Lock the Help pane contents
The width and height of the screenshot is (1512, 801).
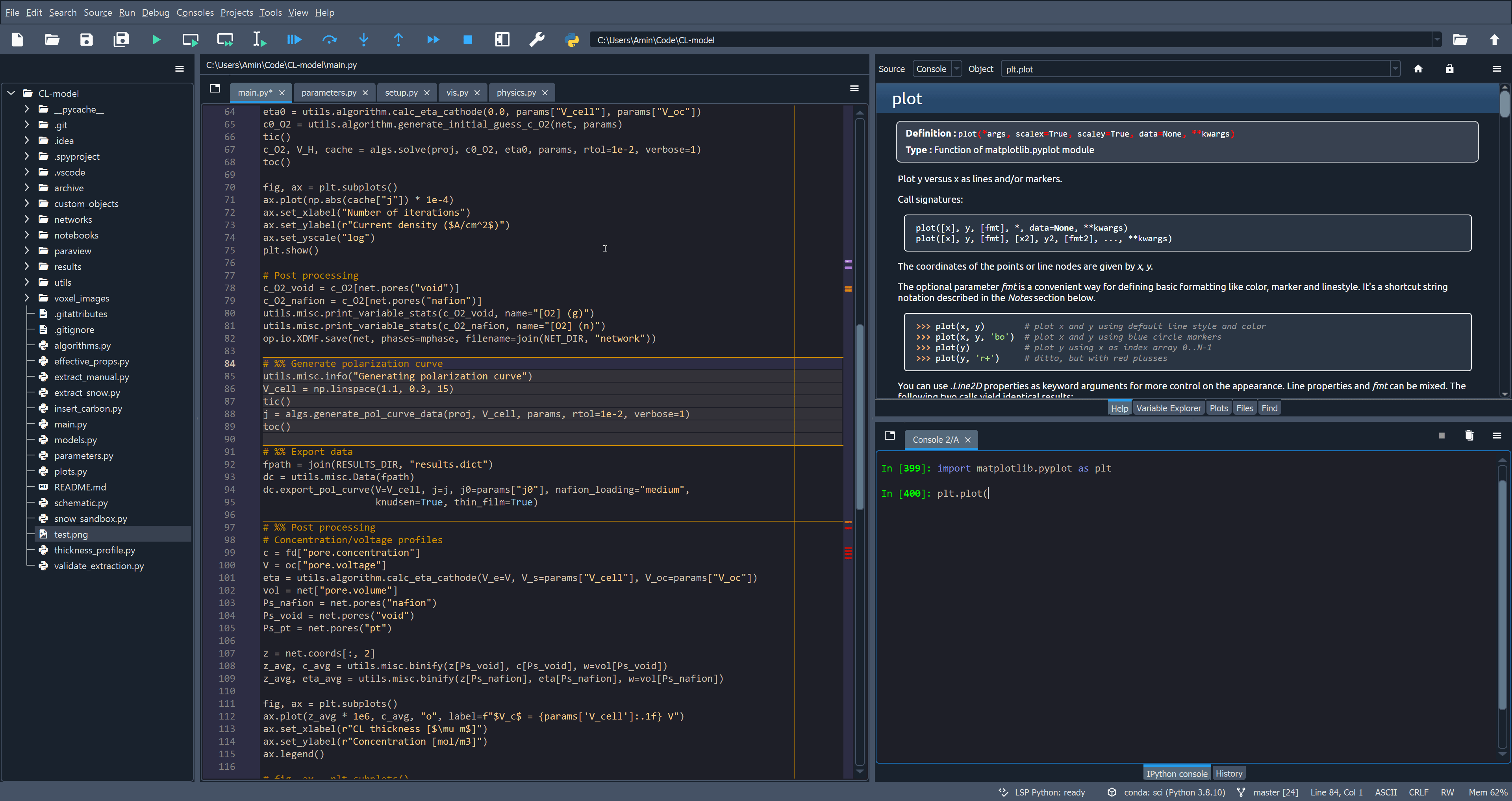tap(1450, 68)
